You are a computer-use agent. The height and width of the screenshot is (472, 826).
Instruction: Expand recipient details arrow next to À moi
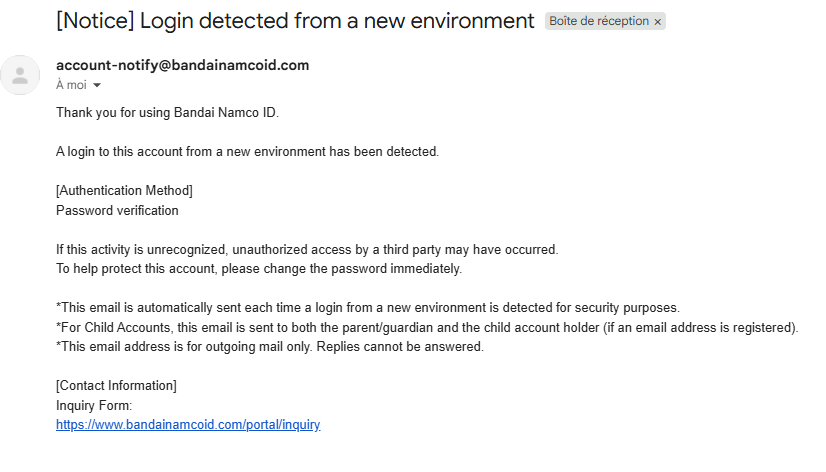pyautogui.click(x=97, y=85)
